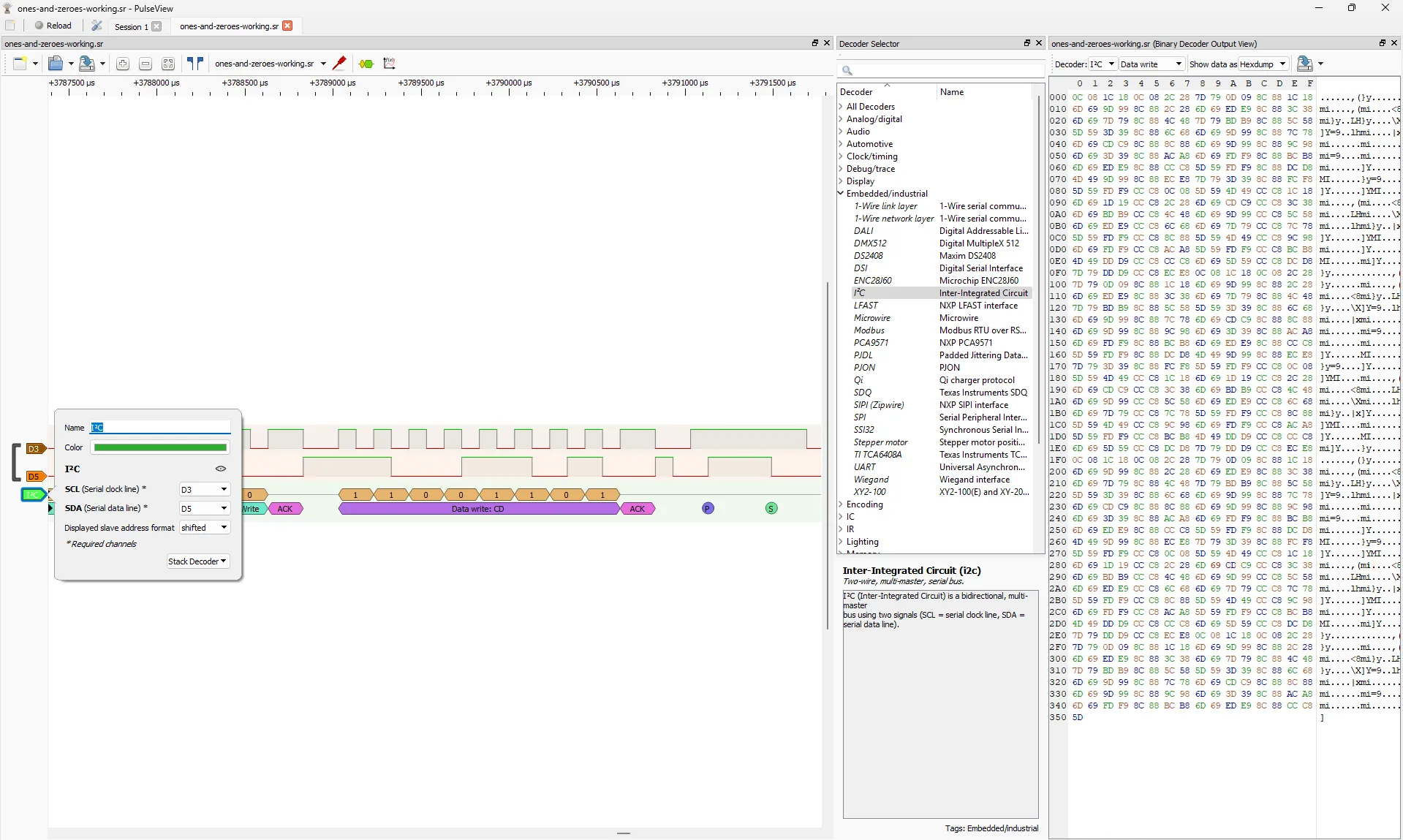Show cursors using the blue flags icon
This screenshot has height=840, width=1403.
pos(194,64)
